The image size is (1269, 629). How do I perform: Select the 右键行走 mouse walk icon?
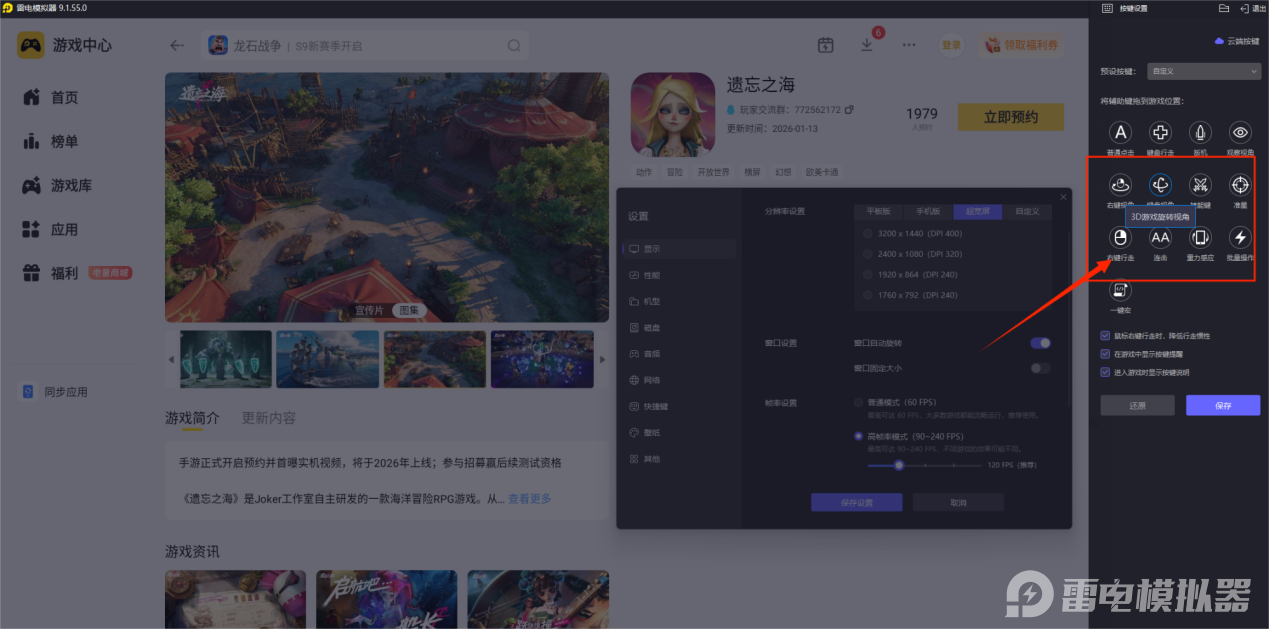(x=1121, y=237)
